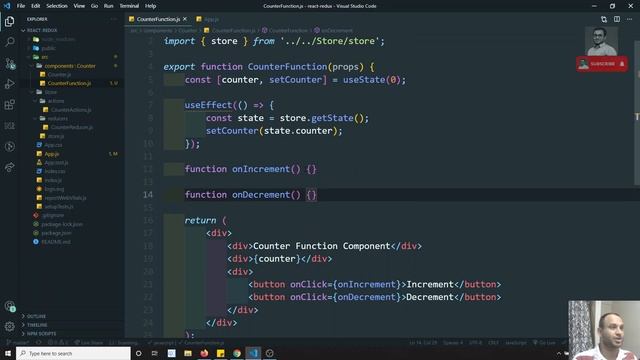640x360 pixels.
Task: Open the Live Share activity bar icon
Action: click(x=9, y=167)
